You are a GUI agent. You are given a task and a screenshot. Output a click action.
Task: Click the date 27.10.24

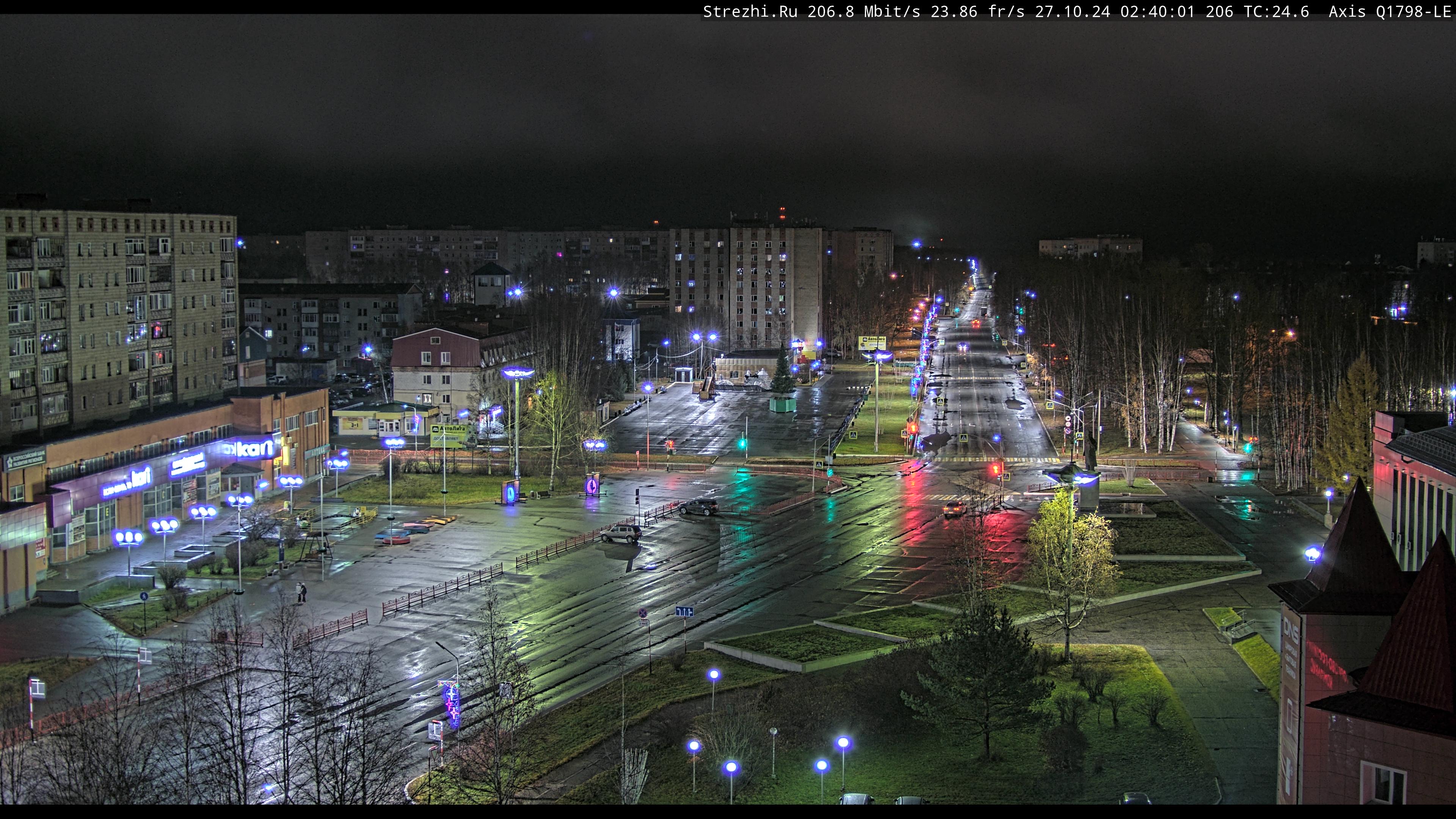click(x=1073, y=12)
